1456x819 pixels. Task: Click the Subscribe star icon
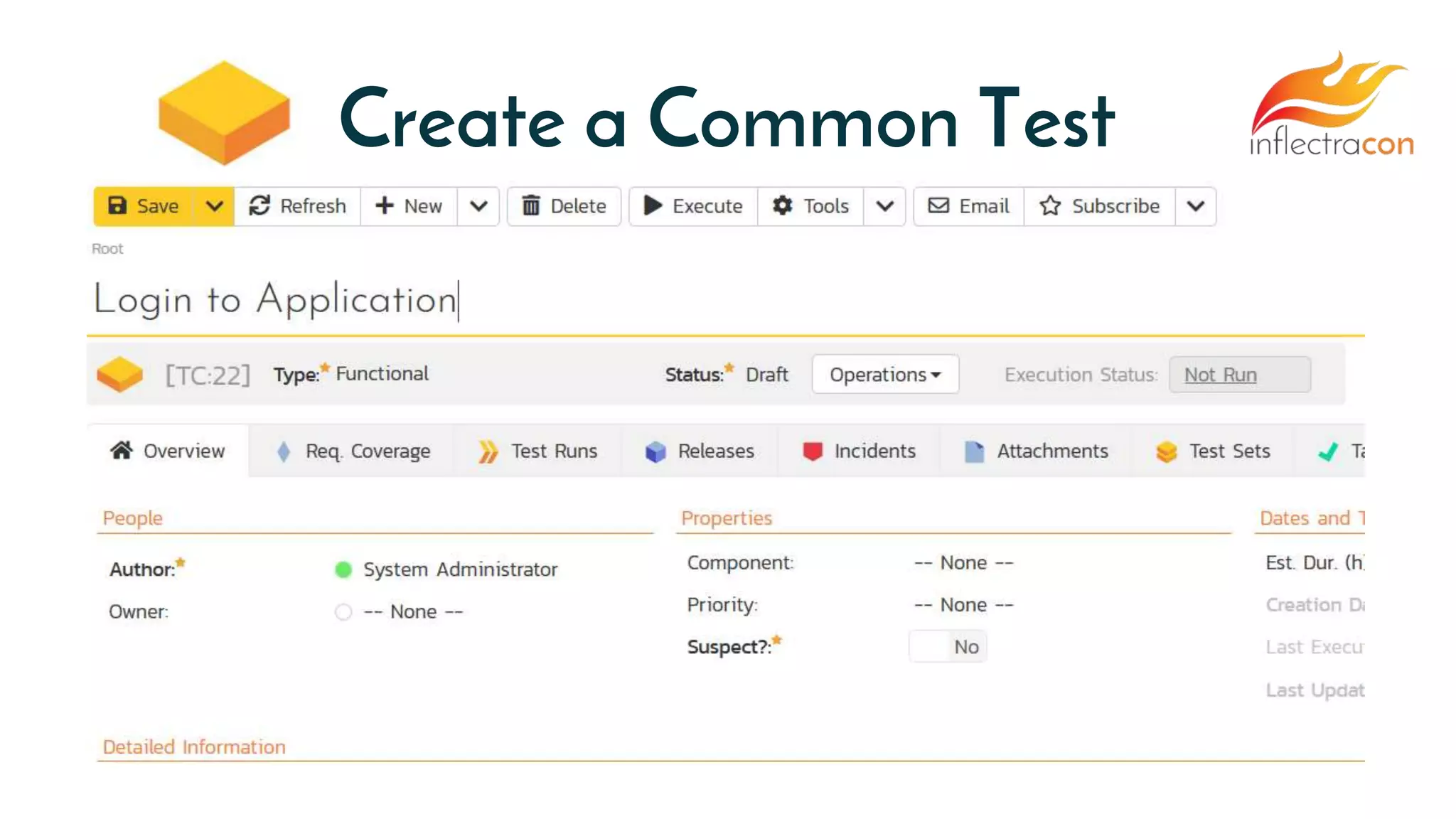pyautogui.click(x=1050, y=206)
